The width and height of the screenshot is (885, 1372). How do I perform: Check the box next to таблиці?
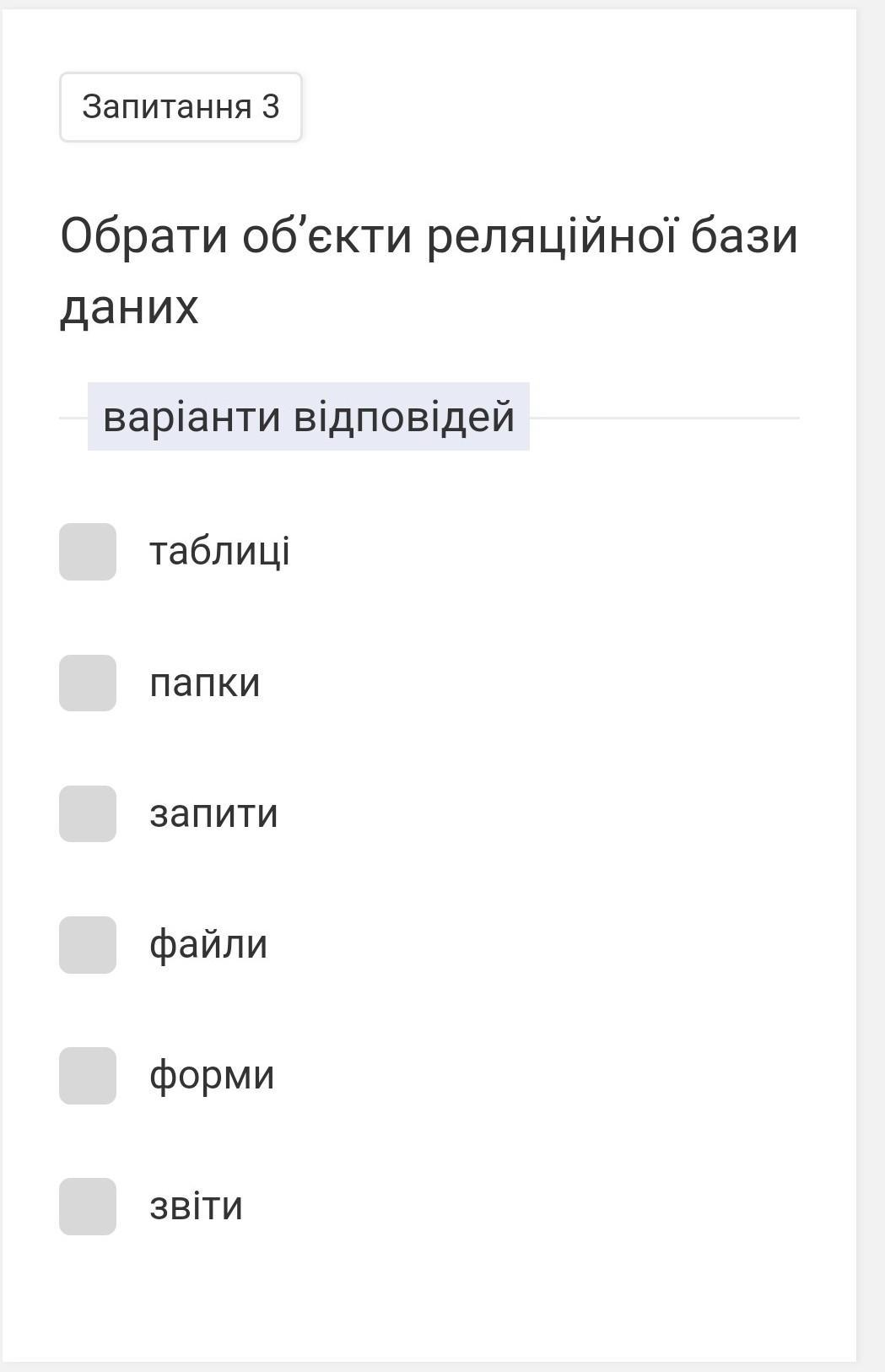[88, 552]
